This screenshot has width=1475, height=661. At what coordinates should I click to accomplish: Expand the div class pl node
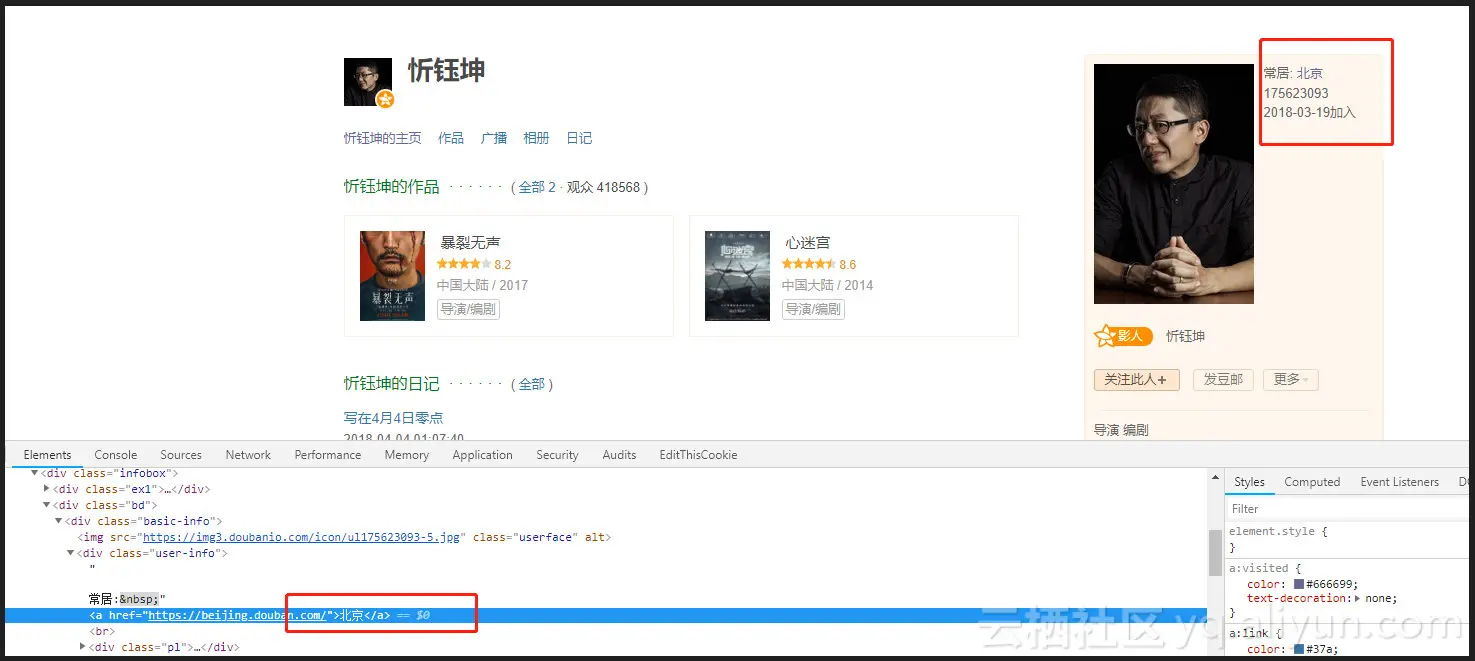(83, 647)
